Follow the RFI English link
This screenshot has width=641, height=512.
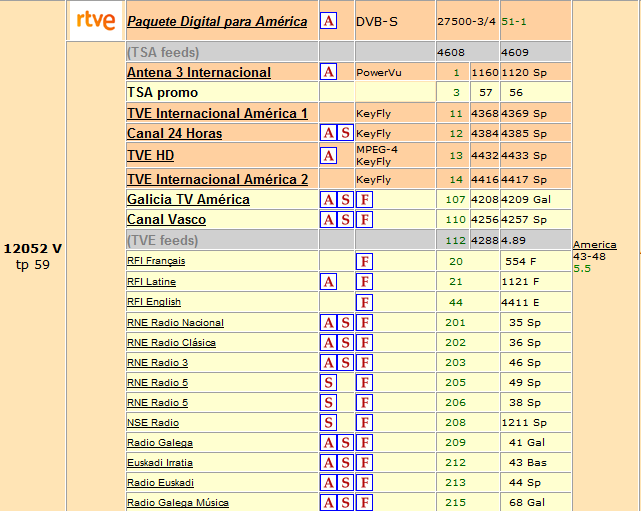(x=154, y=302)
